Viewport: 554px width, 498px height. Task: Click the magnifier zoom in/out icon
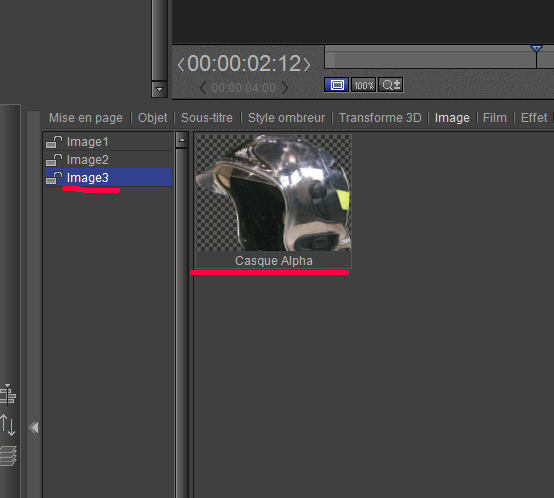[x=391, y=85]
